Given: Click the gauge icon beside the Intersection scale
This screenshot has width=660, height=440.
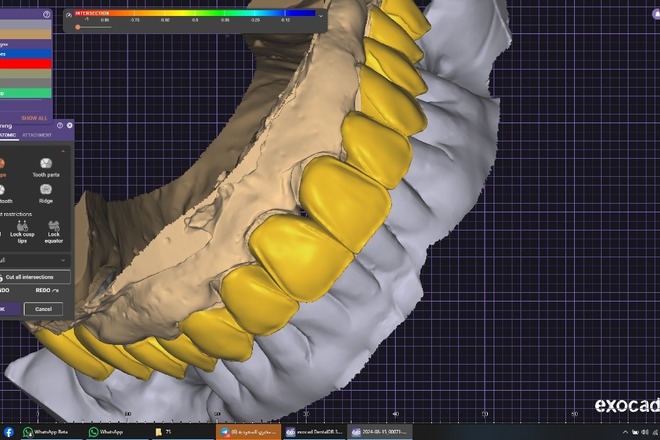Looking at the screenshot, I should point(69,15).
